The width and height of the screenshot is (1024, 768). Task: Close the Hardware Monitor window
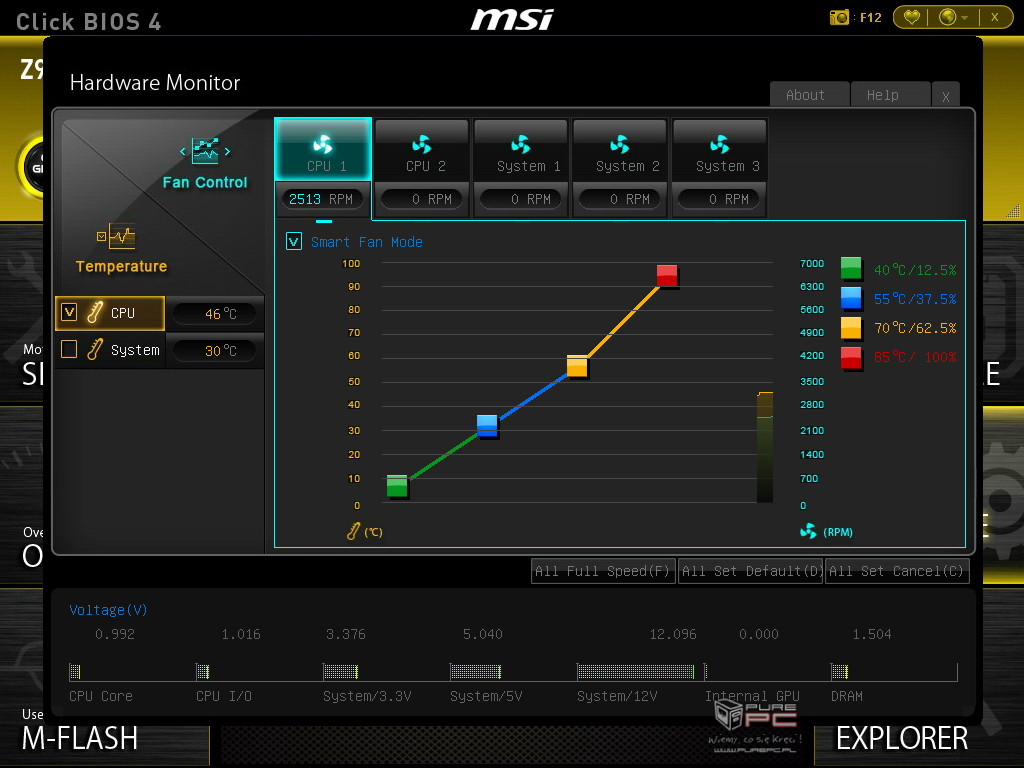(946, 95)
